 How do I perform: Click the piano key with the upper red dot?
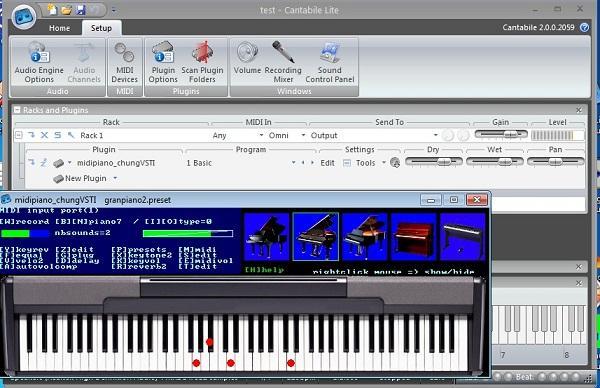pos(209,333)
